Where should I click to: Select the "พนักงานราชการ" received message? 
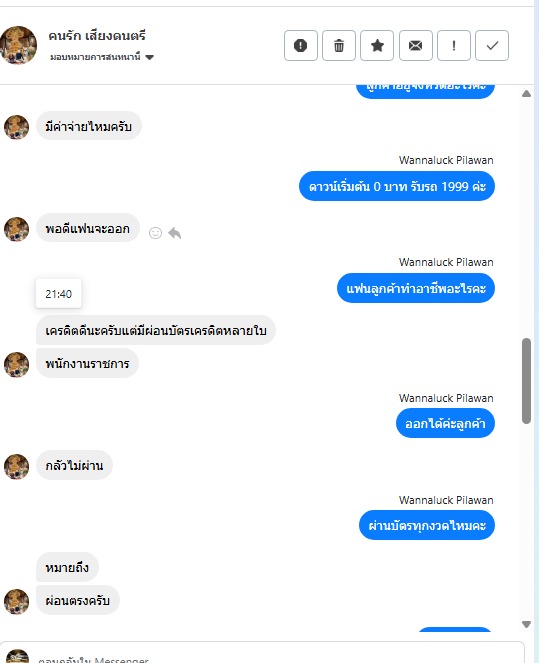point(88,363)
